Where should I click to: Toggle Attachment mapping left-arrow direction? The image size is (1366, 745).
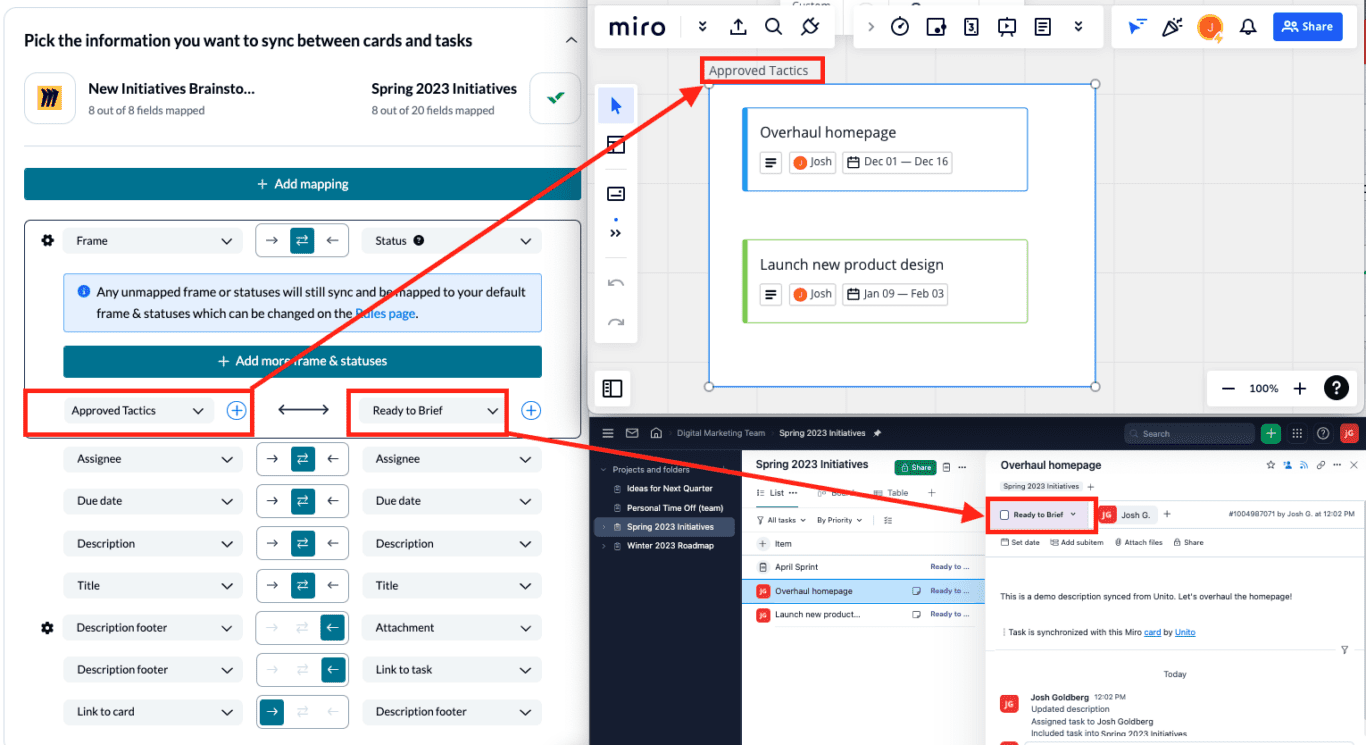click(333, 627)
